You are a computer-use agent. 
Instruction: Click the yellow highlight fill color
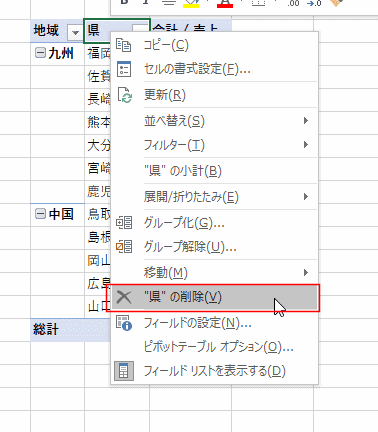(x=191, y=4)
